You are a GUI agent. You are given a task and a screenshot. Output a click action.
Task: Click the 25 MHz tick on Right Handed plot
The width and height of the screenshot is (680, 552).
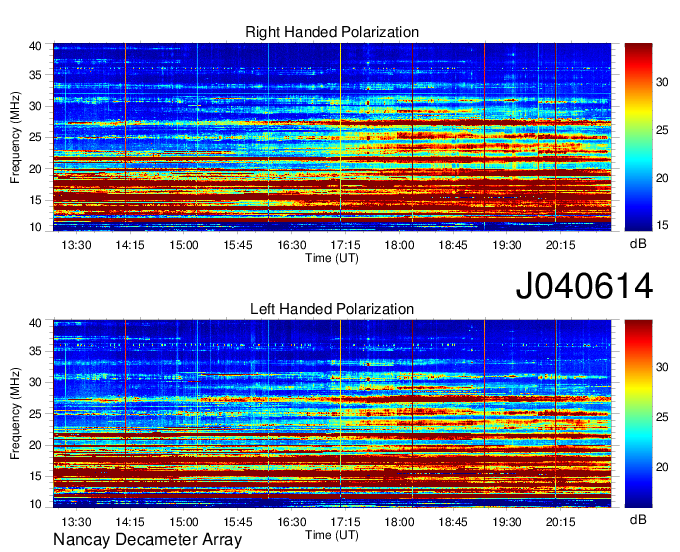[x=36, y=137]
